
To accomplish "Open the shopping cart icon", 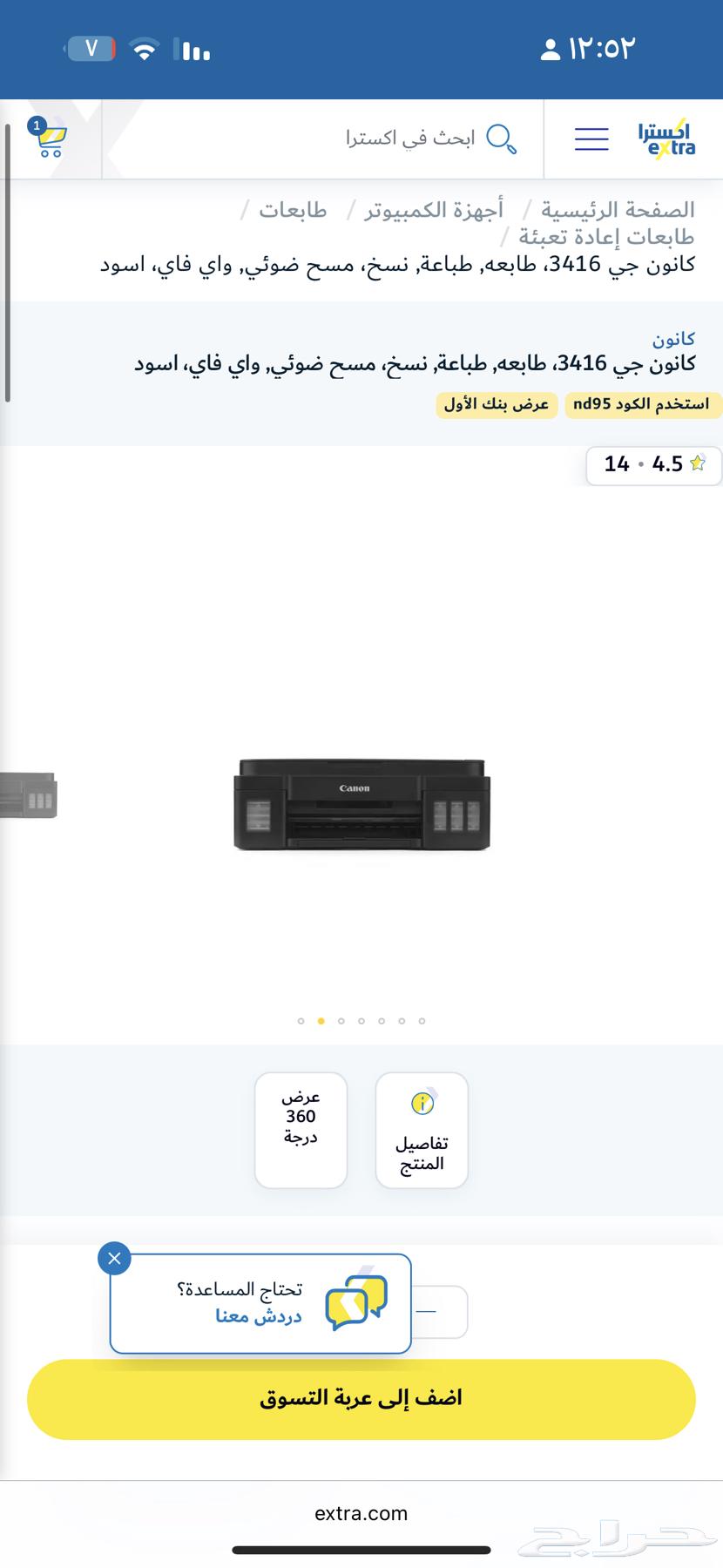I will (x=49, y=139).
